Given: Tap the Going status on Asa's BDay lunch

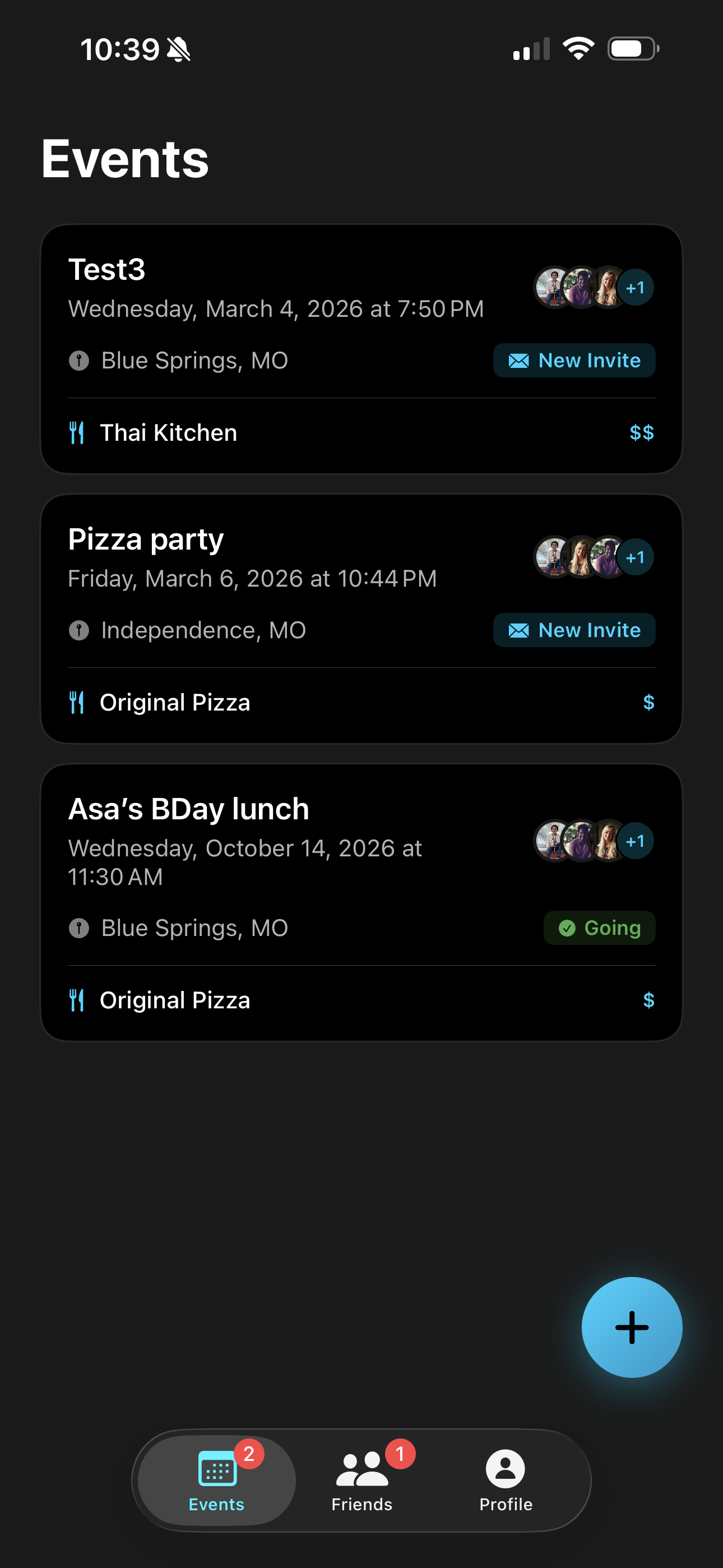Looking at the screenshot, I should (x=599, y=928).
